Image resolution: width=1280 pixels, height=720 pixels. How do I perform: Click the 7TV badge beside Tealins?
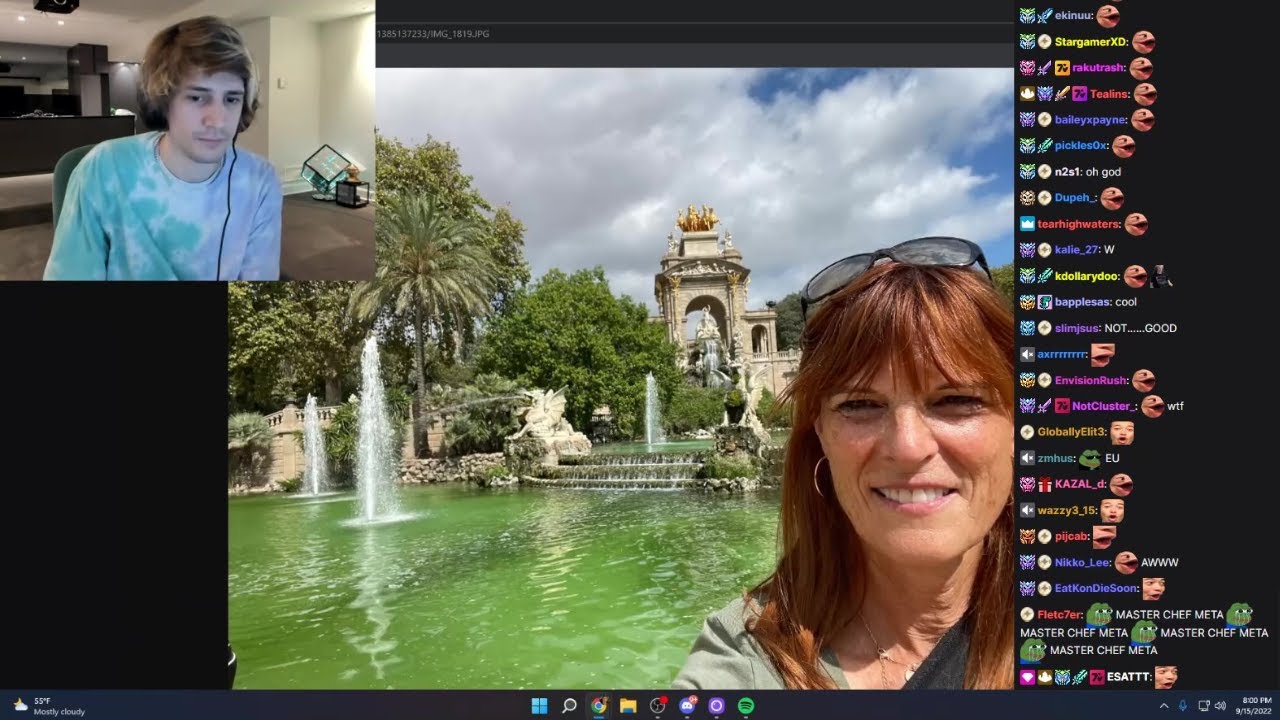pos(1079,94)
